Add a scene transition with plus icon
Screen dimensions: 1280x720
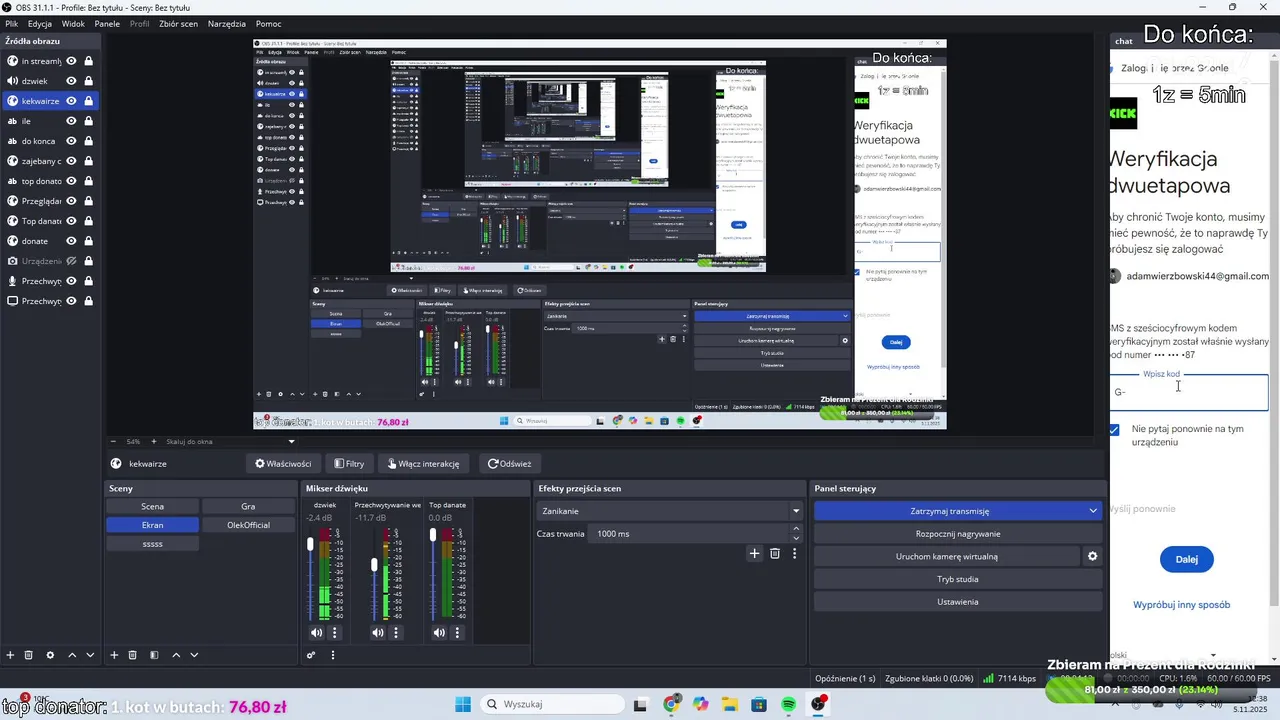[755, 553]
